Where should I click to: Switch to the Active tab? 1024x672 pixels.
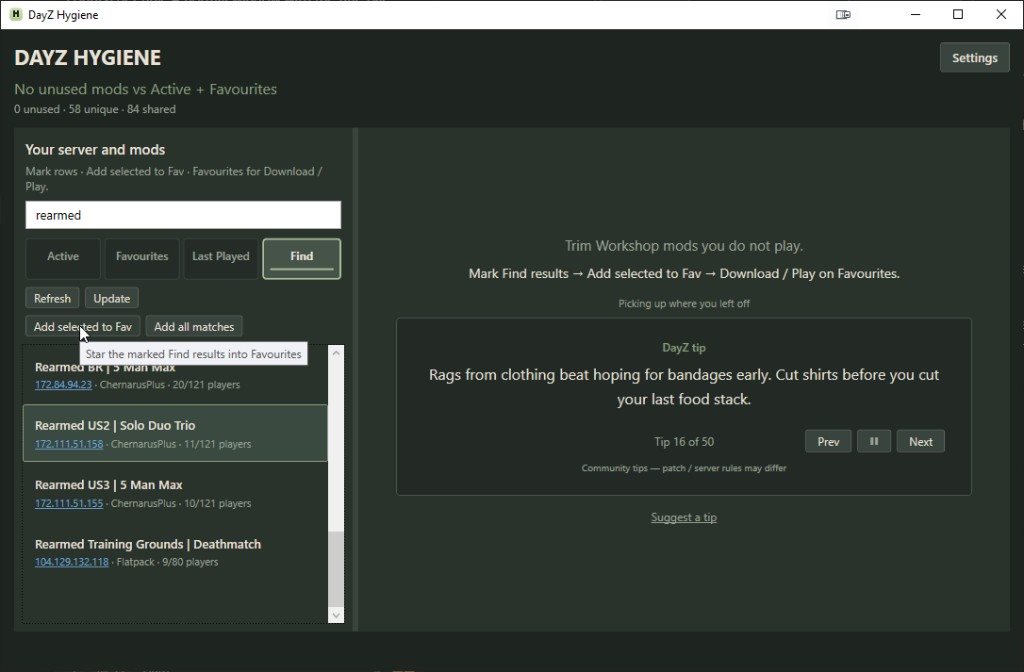coord(63,257)
